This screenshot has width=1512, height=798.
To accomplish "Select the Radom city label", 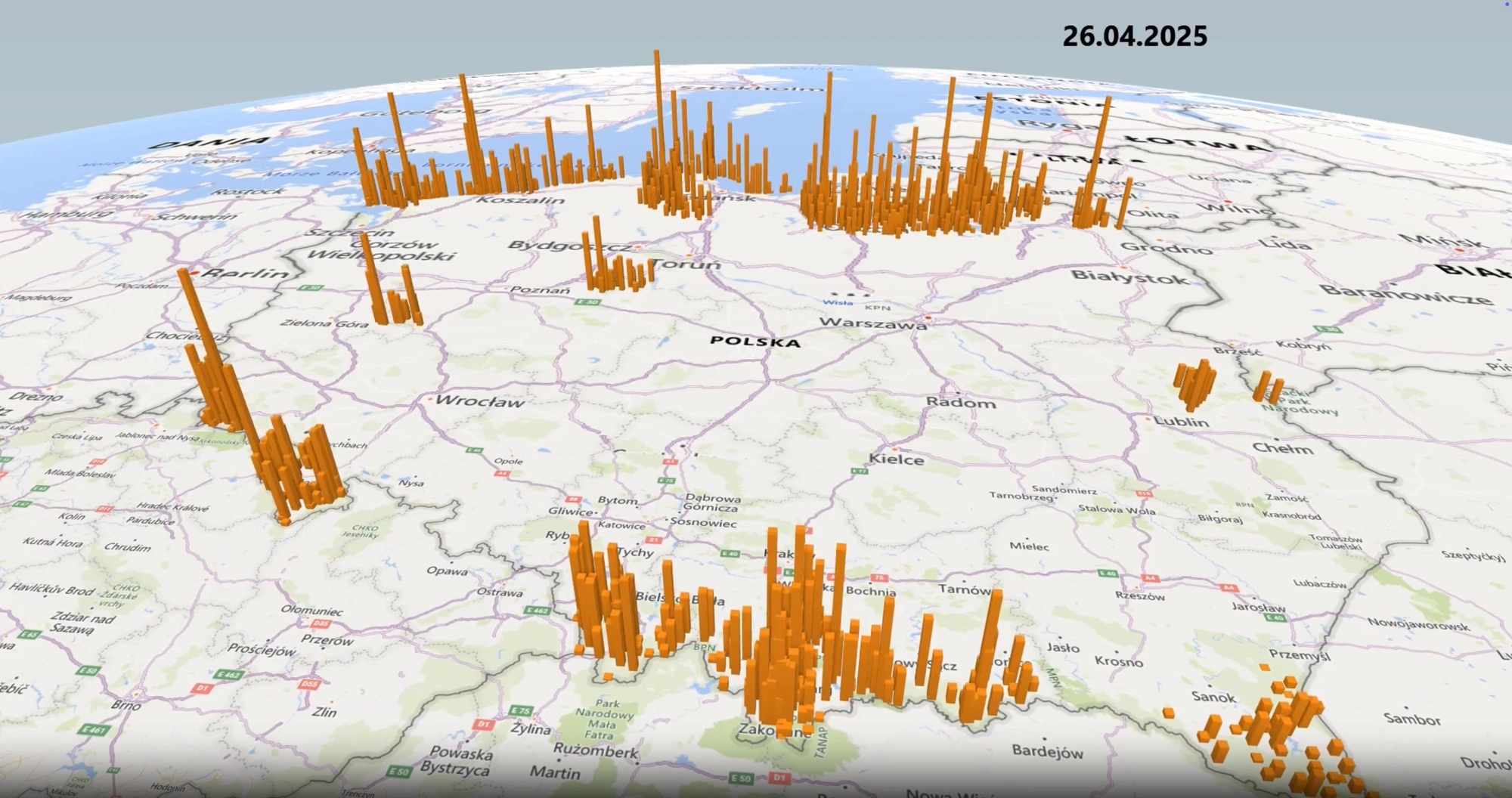I will tap(961, 403).
